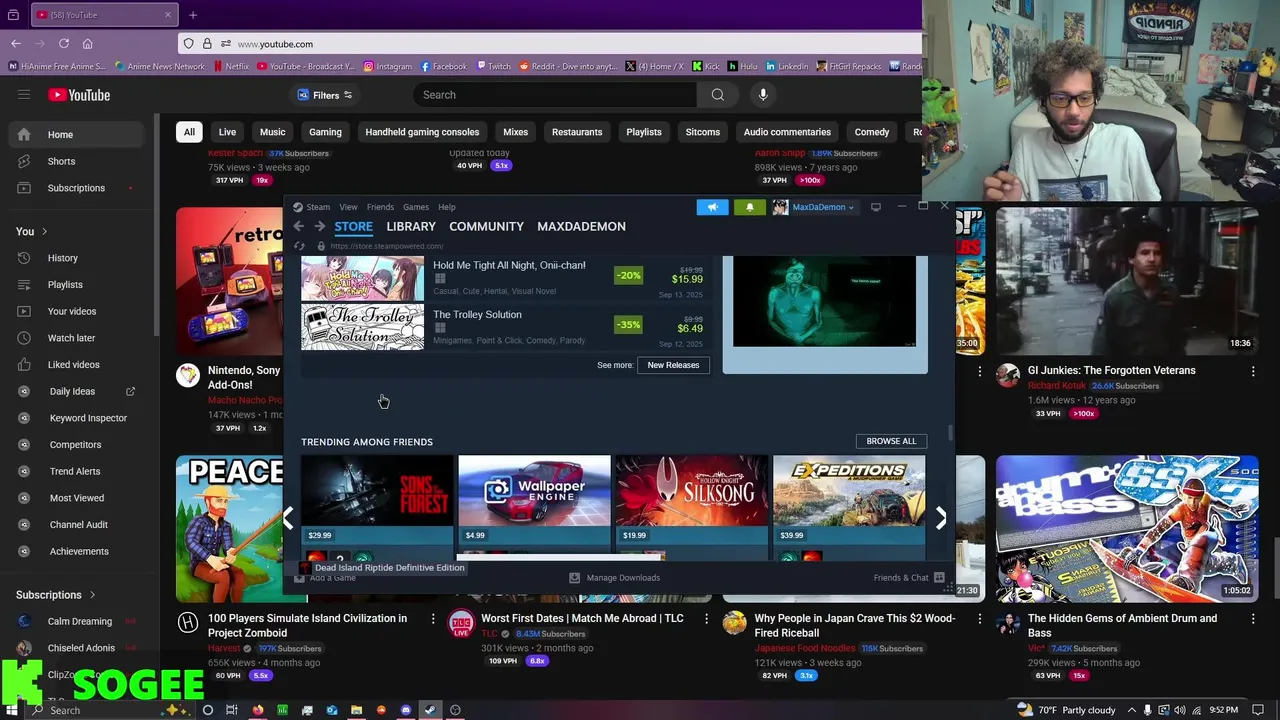Open The Trolley Solution store listing
The height and width of the screenshot is (720, 1280).
[x=506, y=328]
